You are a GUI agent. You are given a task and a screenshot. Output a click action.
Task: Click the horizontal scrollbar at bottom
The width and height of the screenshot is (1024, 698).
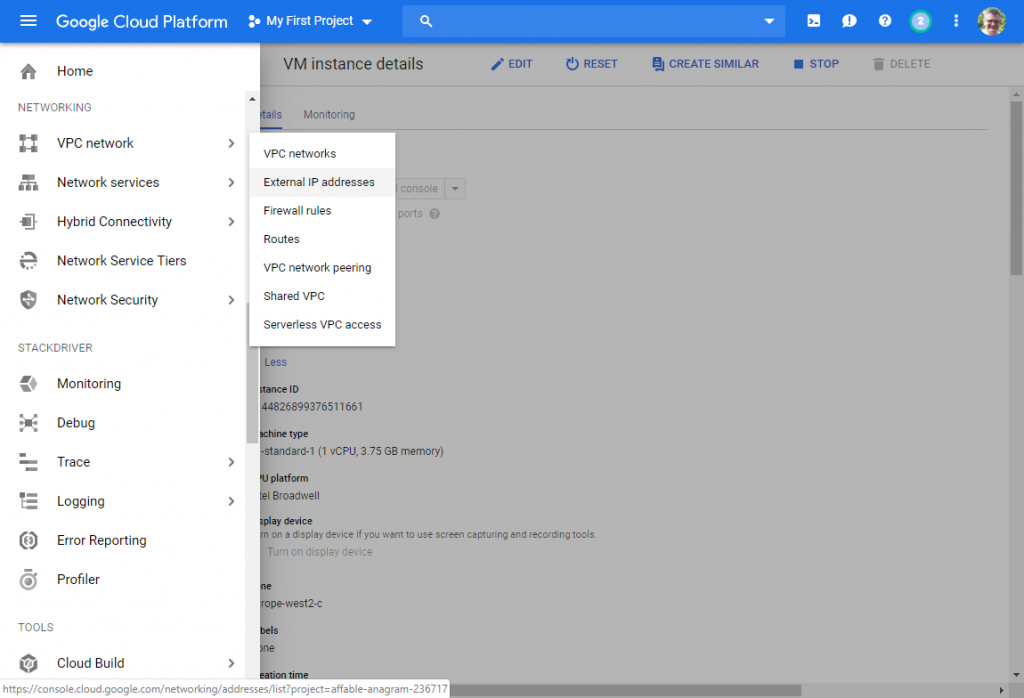pos(625,690)
